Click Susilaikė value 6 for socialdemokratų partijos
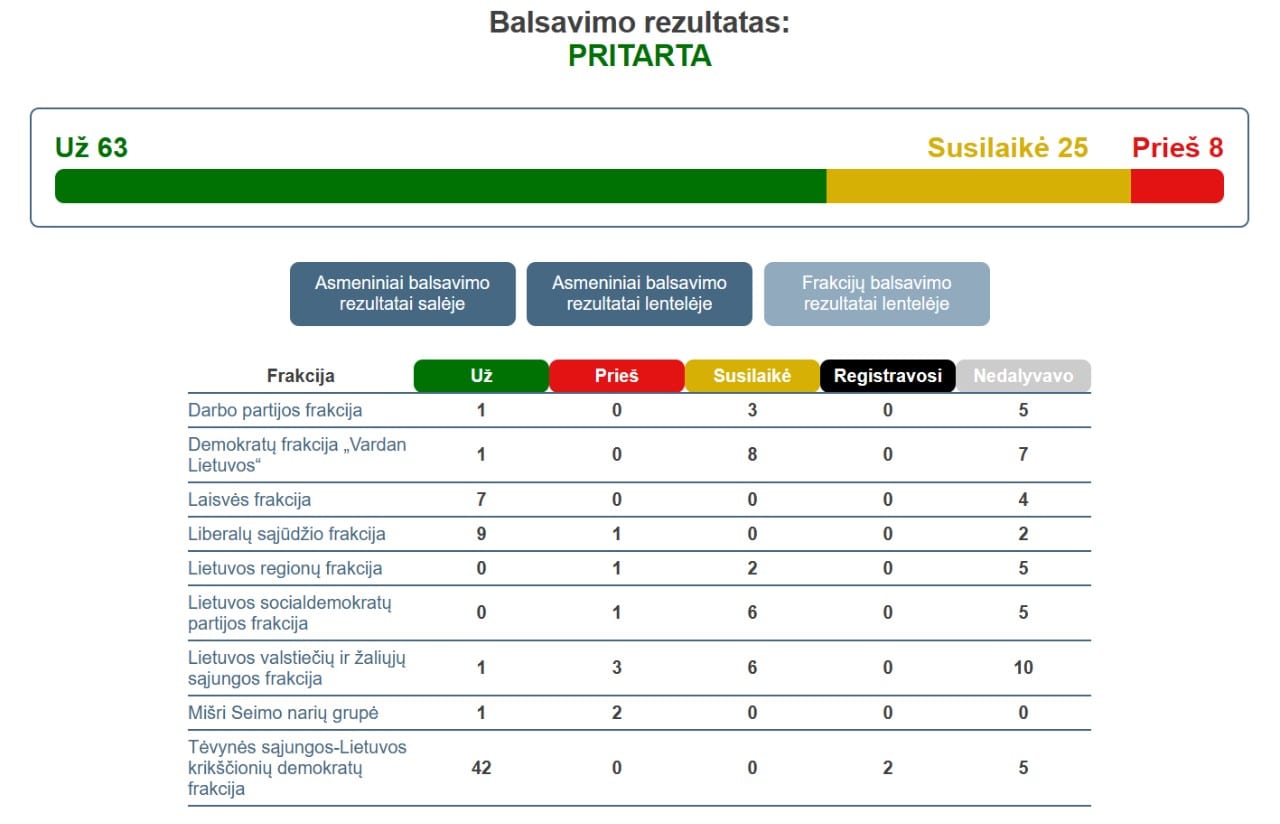The height and width of the screenshot is (824, 1280). point(752,613)
